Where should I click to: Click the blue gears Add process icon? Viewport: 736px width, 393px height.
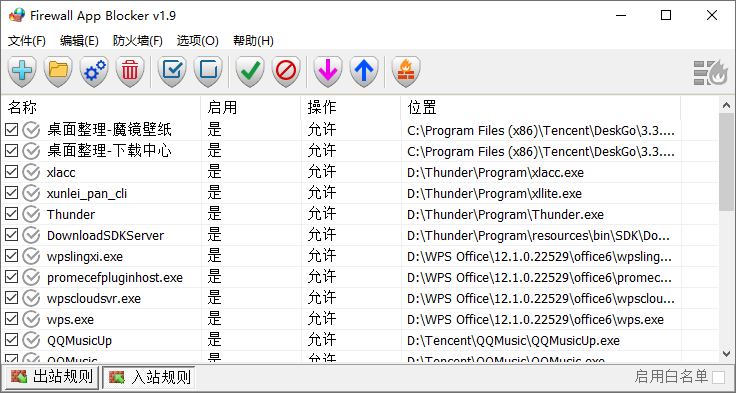tap(94, 71)
